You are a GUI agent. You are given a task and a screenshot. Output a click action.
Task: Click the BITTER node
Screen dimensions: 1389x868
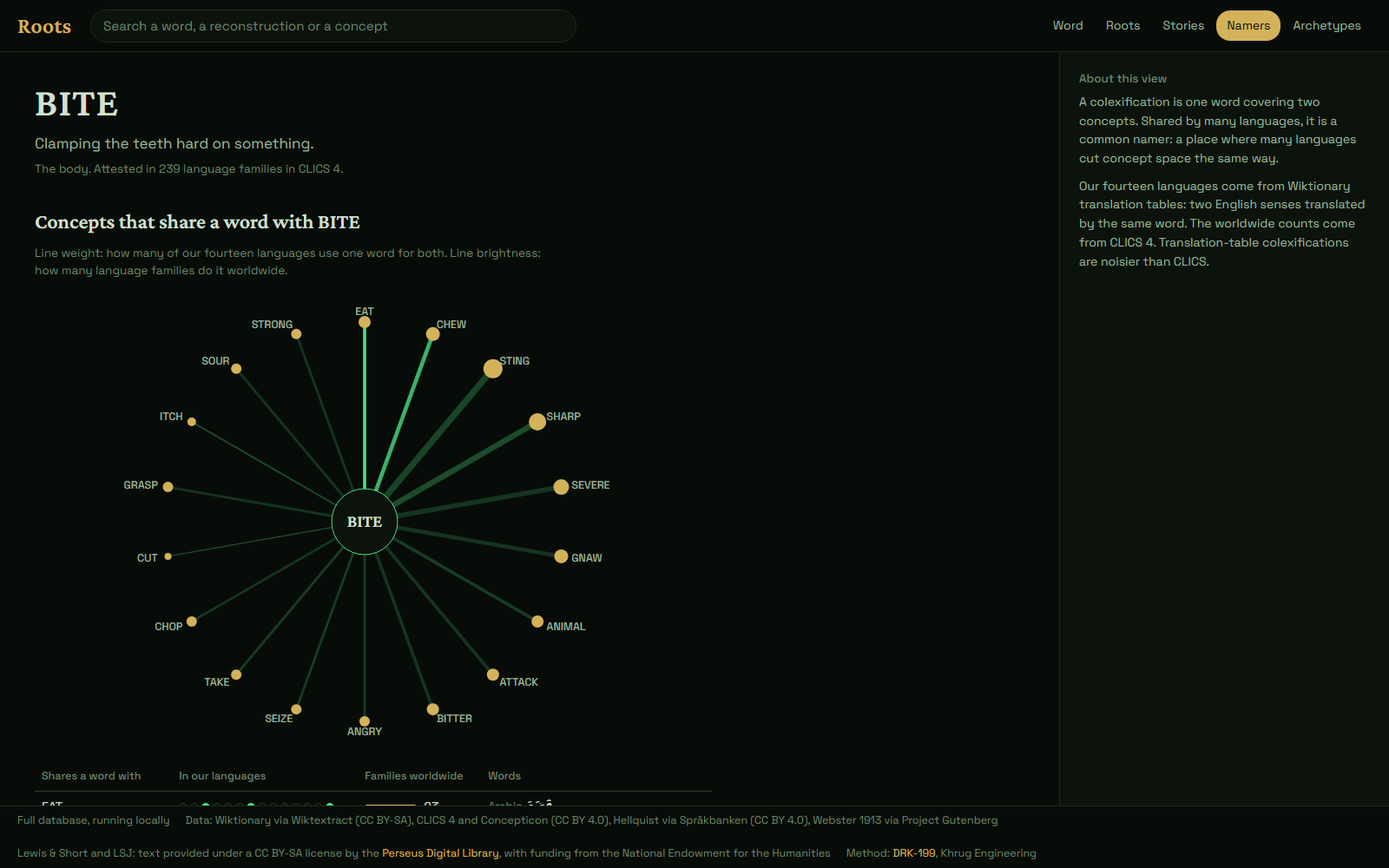(432, 709)
